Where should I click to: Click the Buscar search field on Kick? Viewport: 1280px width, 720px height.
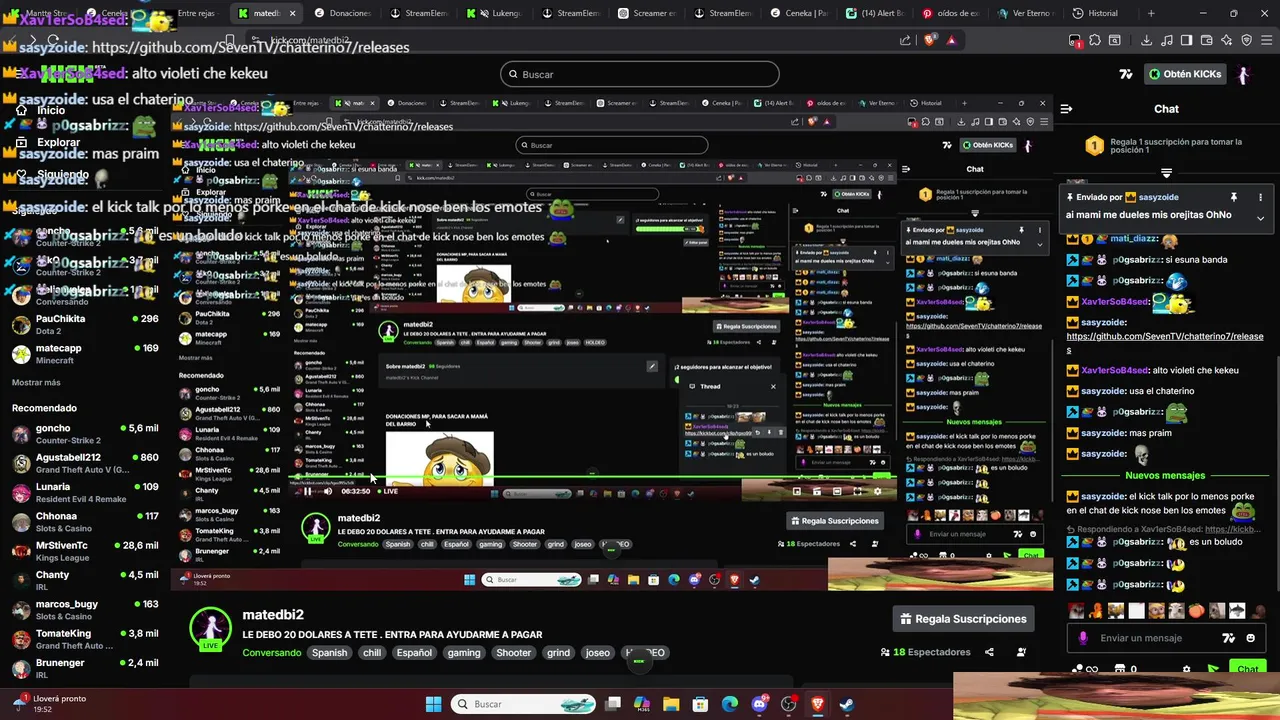(640, 74)
